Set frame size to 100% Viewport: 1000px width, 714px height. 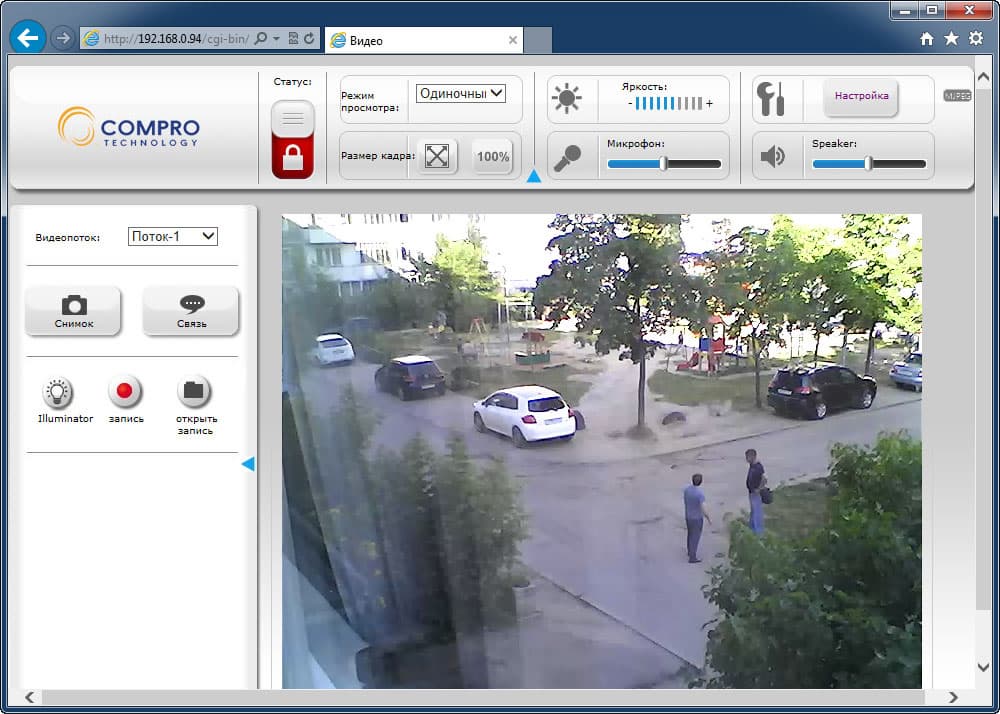coord(492,156)
